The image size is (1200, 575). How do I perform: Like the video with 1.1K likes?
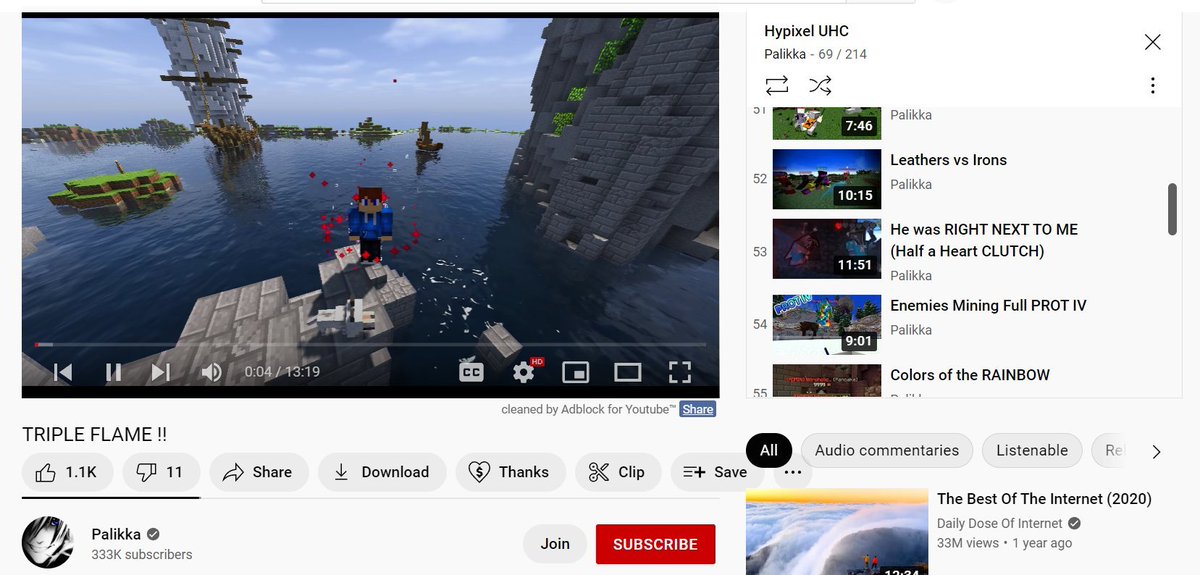tap(66, 472)
